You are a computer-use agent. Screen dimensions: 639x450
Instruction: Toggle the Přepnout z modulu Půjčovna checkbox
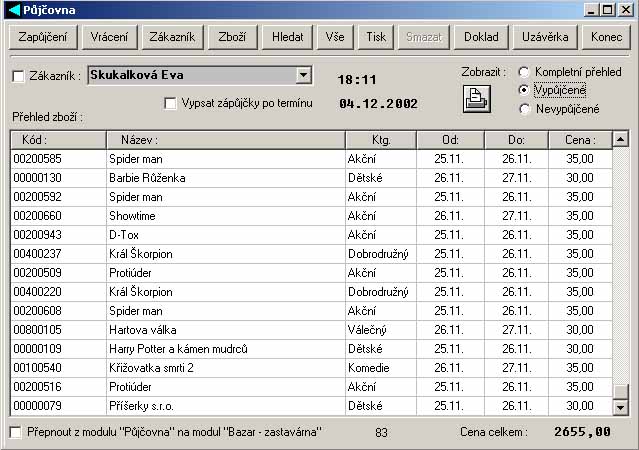[15, 432]
